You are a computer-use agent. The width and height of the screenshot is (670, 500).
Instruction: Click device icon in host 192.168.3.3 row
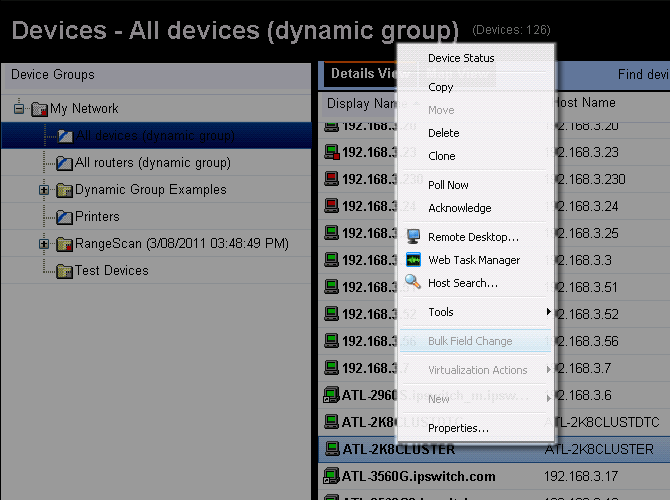pos(332,260)
